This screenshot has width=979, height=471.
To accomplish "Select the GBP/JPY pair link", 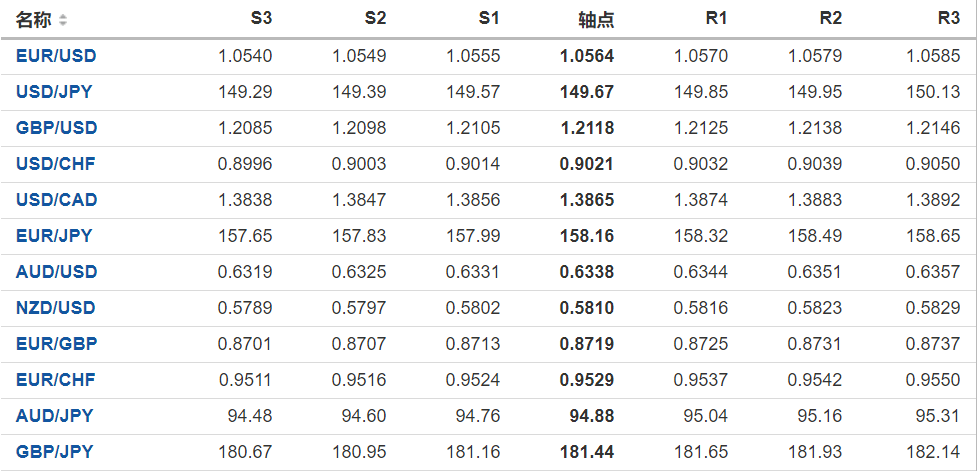I will click(54, 452).
